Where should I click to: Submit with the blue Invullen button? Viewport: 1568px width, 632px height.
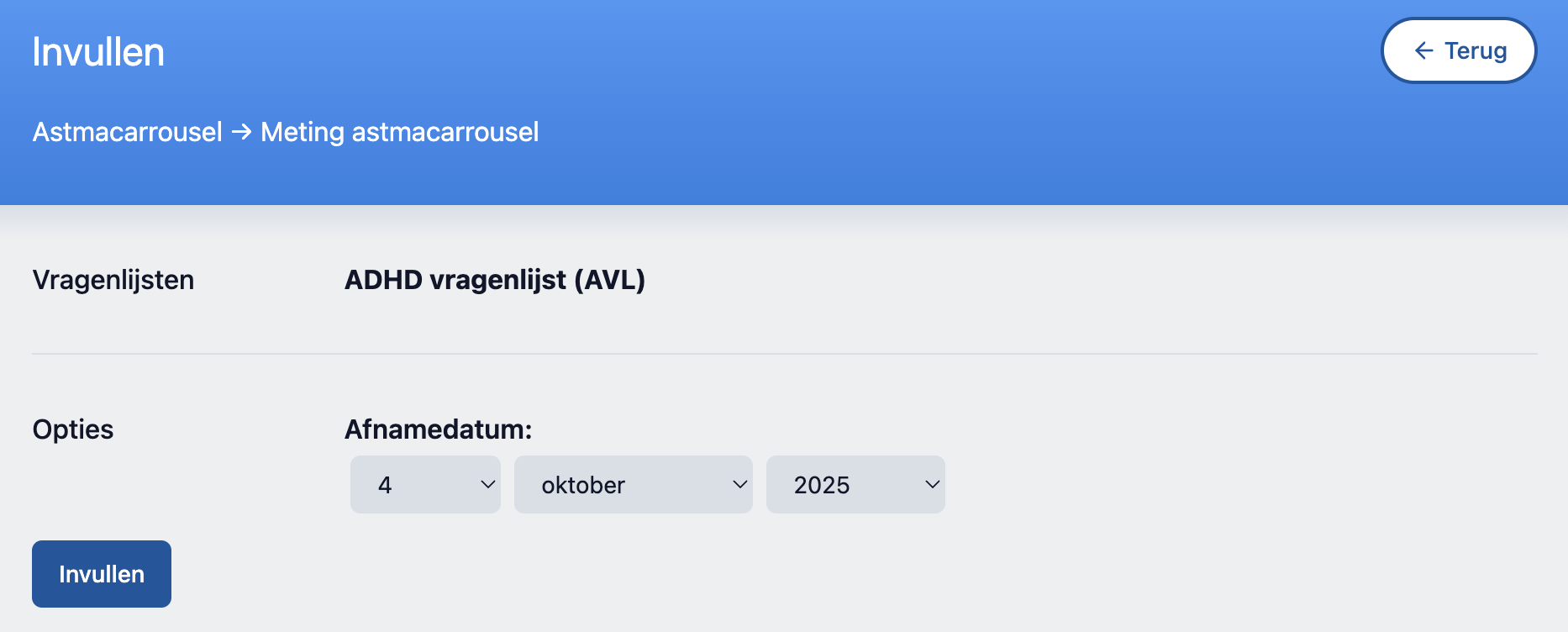point(102,574)
